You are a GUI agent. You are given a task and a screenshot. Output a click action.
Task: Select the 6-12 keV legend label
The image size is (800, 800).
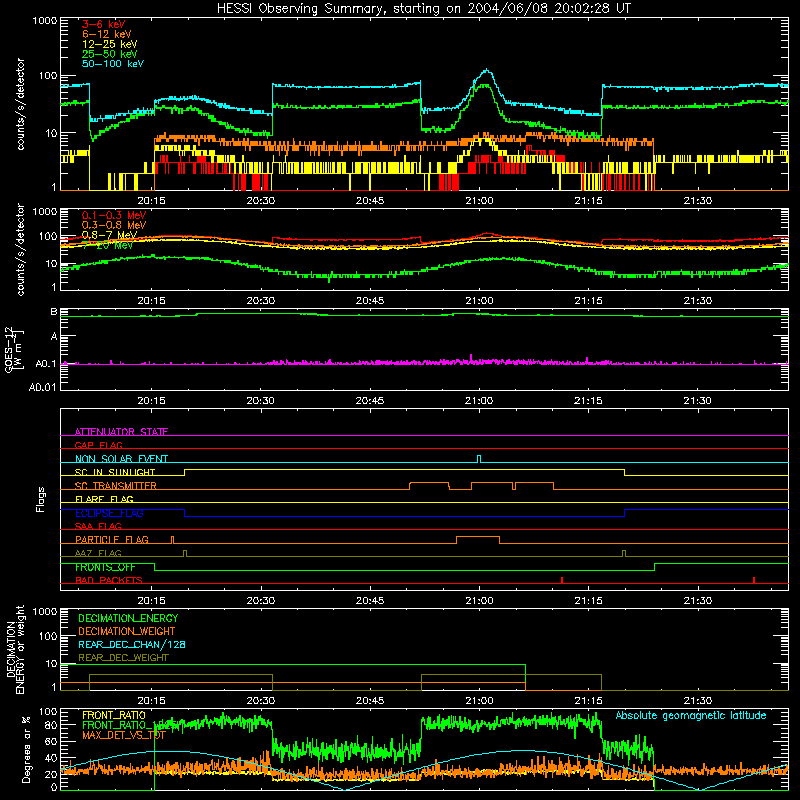[x=107, y=34]
